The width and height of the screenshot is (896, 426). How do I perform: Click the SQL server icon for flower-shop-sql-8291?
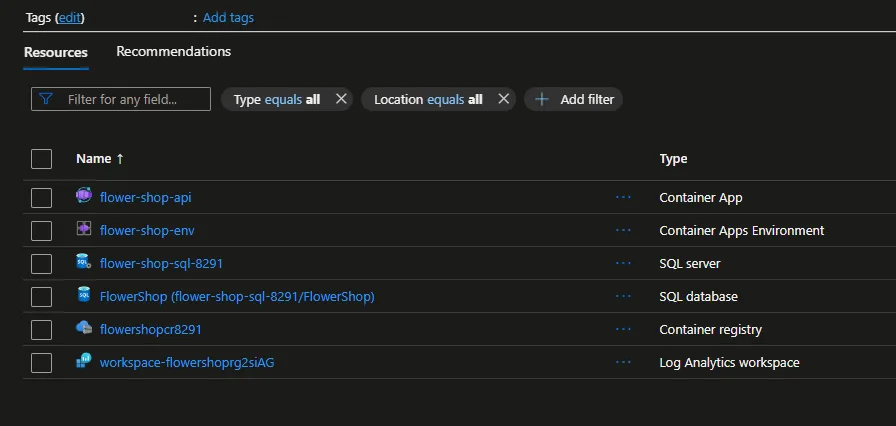[84, 263]
